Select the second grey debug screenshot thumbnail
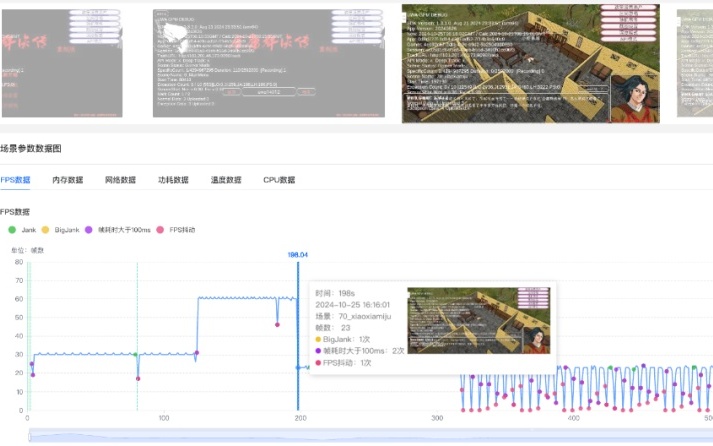 tap(269, 63)
